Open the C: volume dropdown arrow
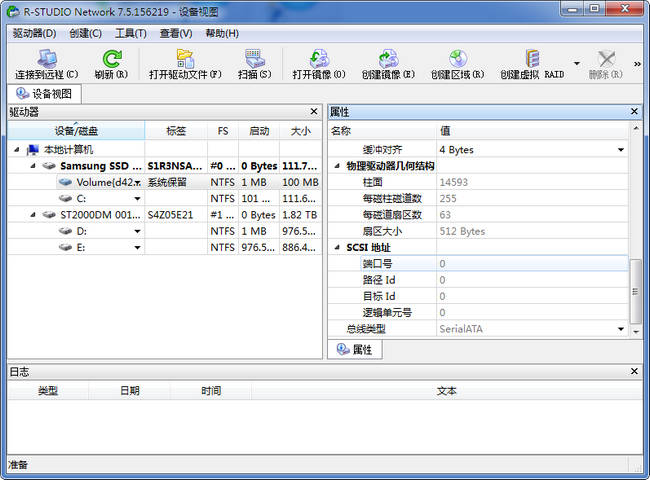This screenshot has width=650, height=480. tap(137, 199)
